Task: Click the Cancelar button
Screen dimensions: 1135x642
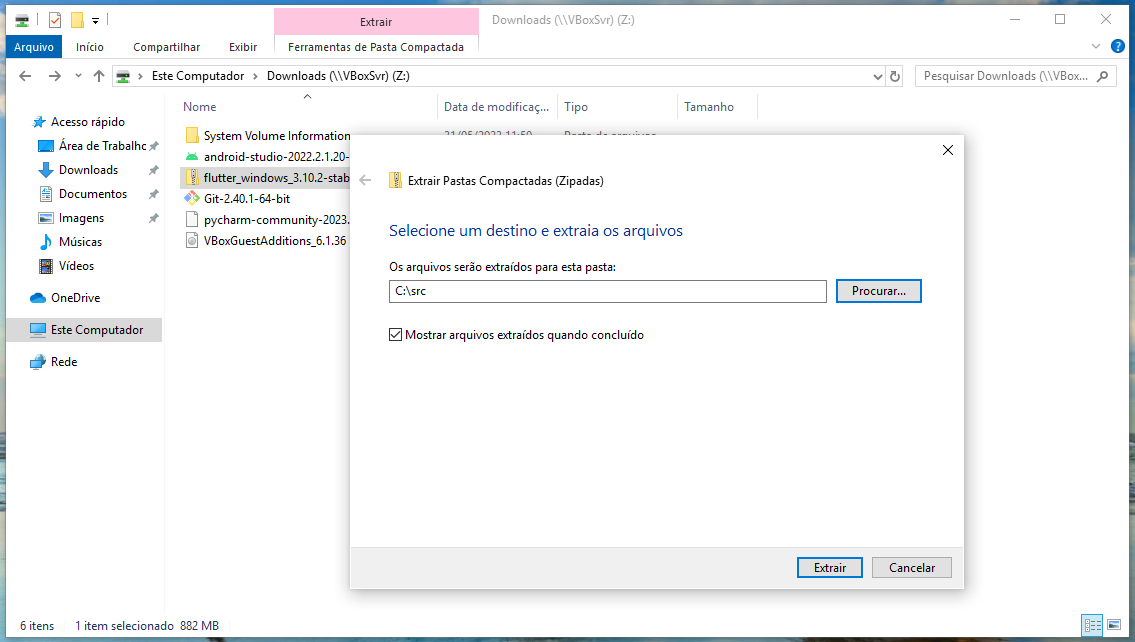Action: click(911, 567)
